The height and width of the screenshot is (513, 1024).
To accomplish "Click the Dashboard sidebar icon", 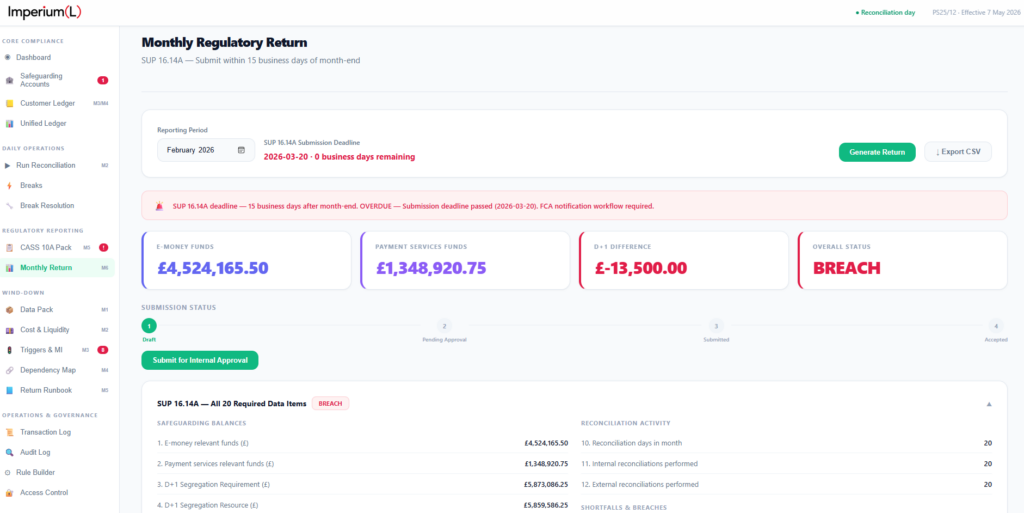I will click(8, 57).
